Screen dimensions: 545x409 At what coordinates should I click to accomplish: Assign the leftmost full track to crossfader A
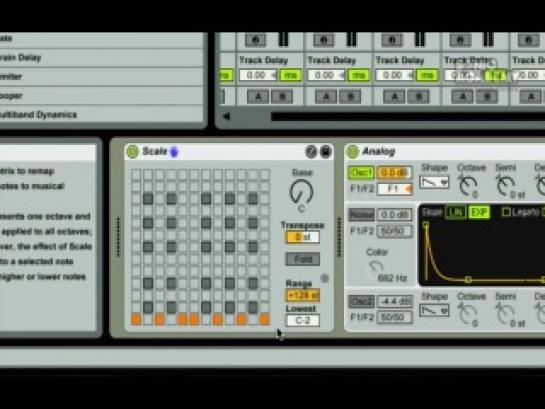[x=258, y=97]
